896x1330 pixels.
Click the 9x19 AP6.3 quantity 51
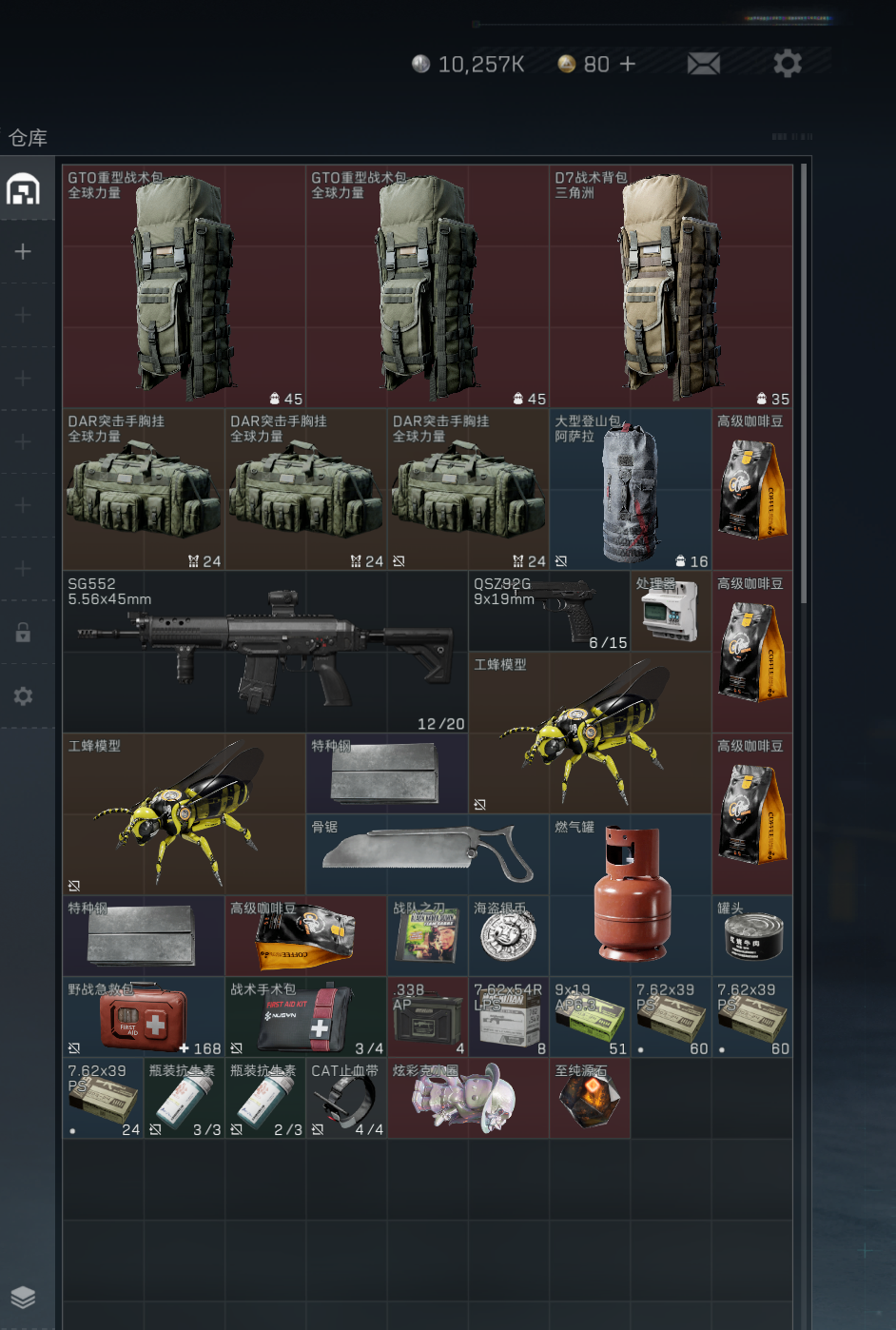pyautogui.click(x=618, y=1048)
